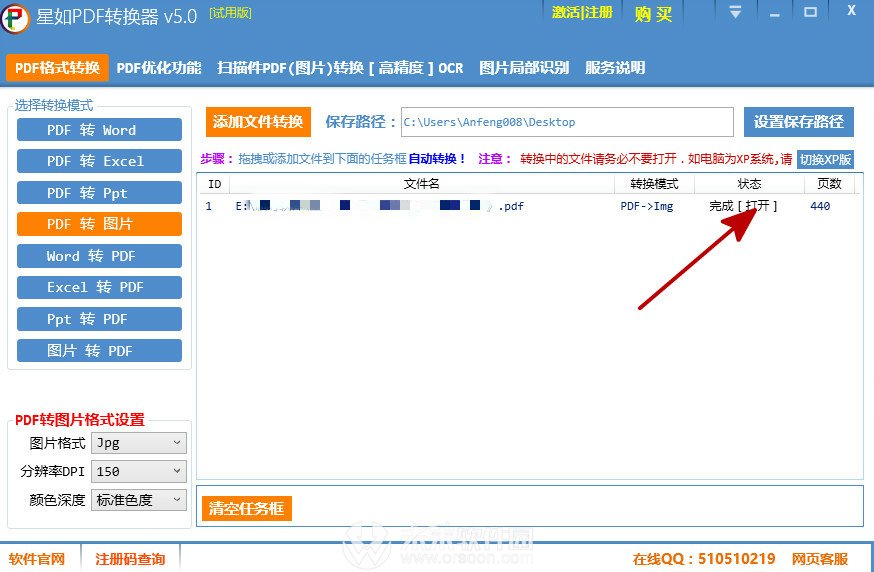Click the 文件名 column header
The height and width of the screenshot is (572, 874).
(421, 184)
